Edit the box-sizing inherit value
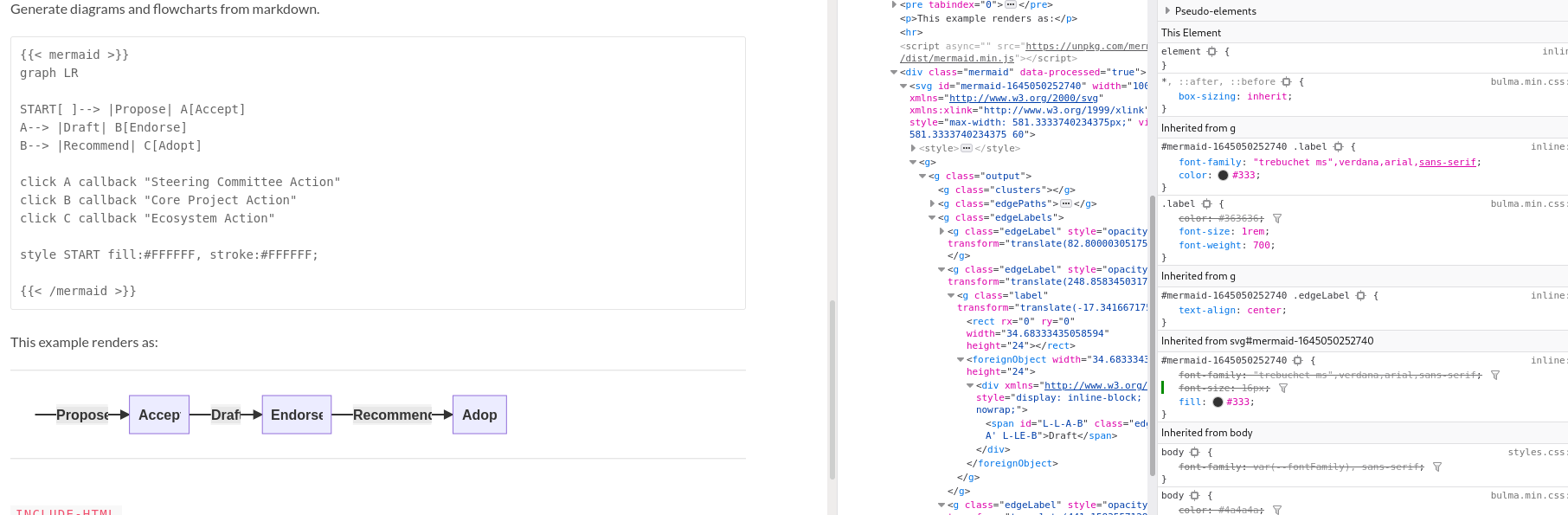The width and height of the screenshot is (1568, 515). point(1265,97)
